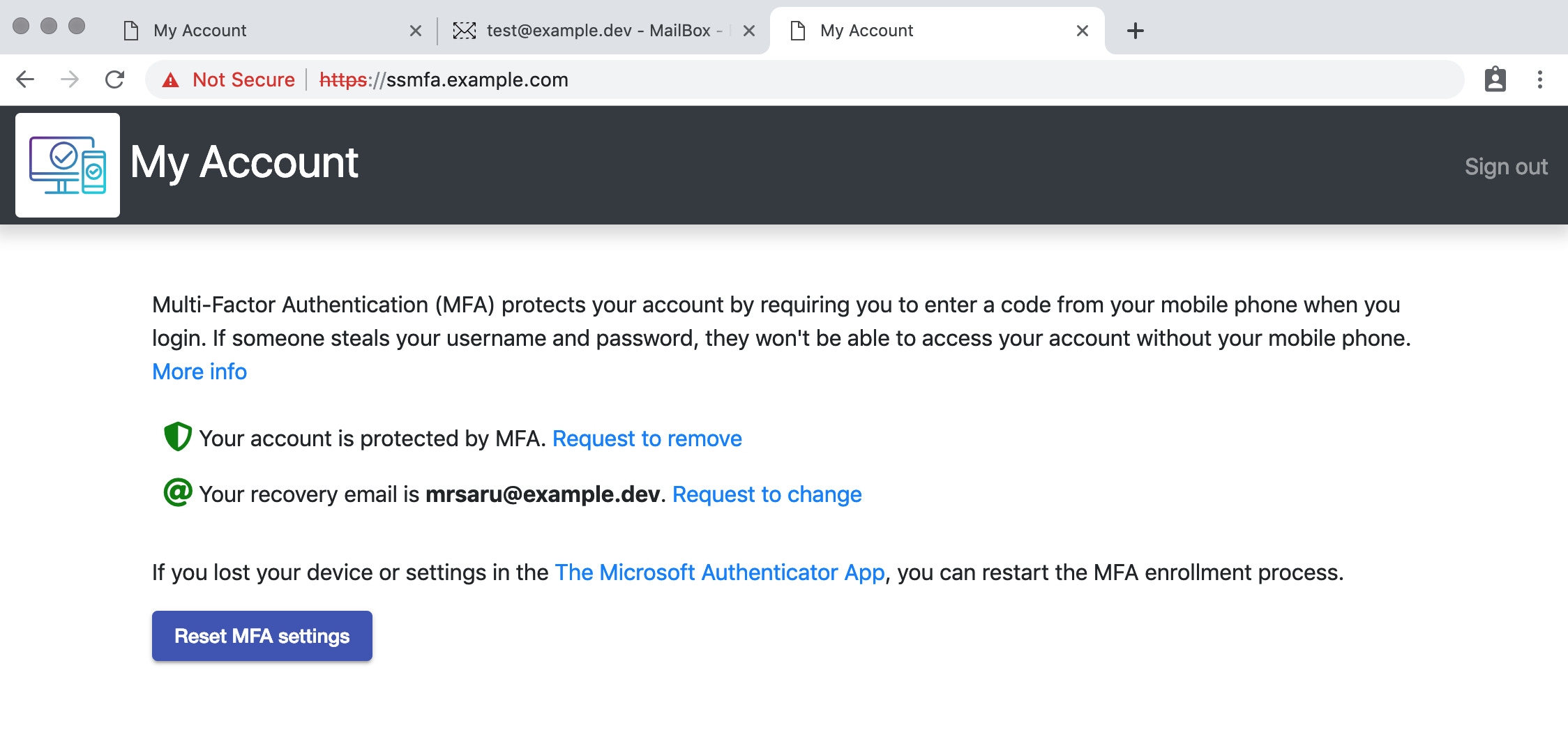This screenshot has width=1568, height=753.
Task: Click Request to change recovery email
Action: 767,494
